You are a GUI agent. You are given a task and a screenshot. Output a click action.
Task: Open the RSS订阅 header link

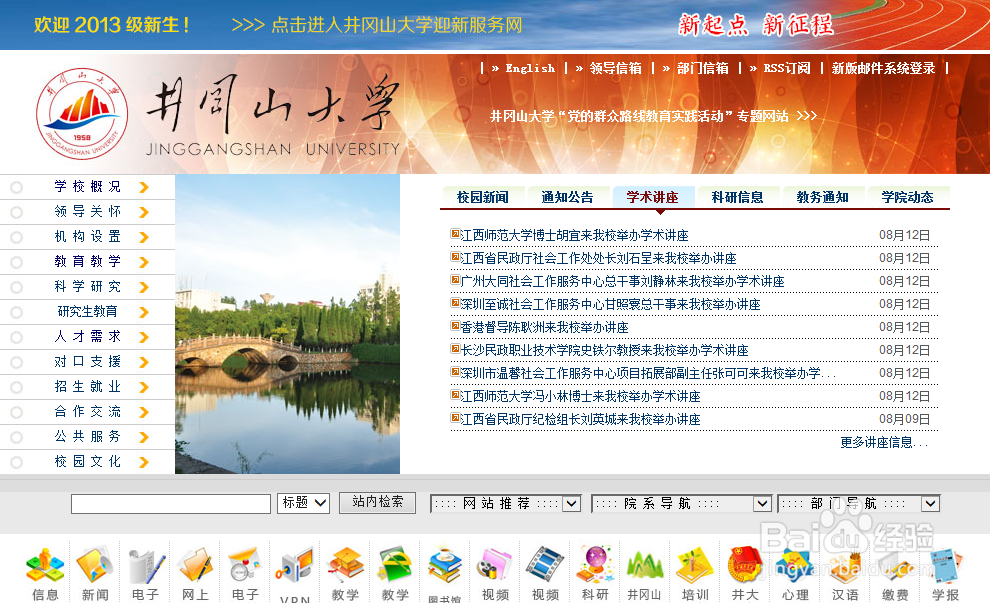pos(787,68)
